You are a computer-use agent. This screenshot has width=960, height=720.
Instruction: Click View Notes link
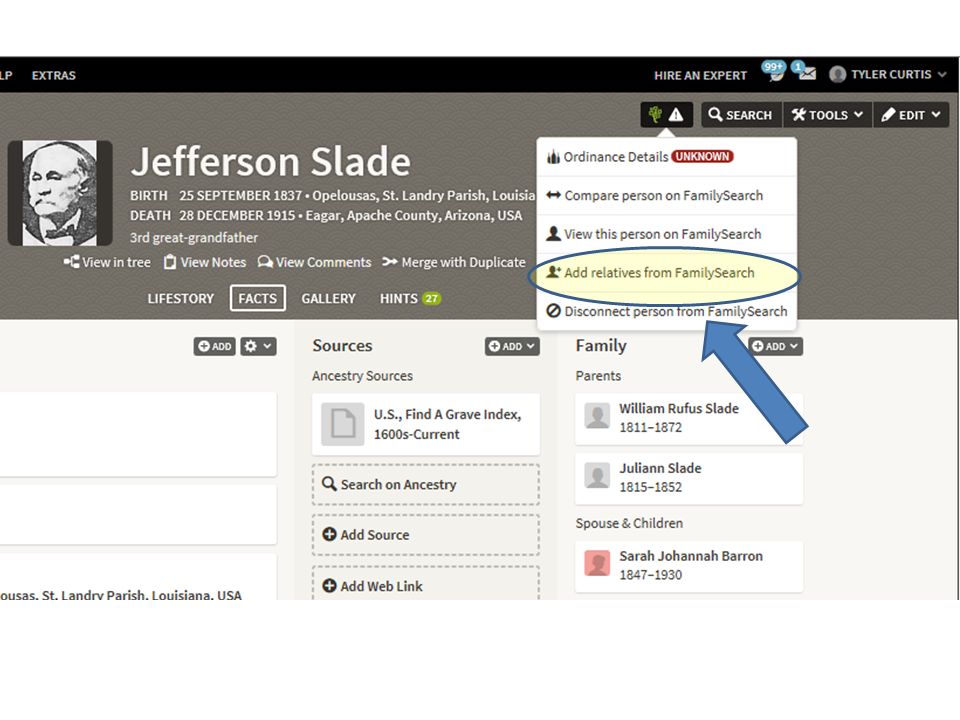pyautogui.click(x=205, y=262)
